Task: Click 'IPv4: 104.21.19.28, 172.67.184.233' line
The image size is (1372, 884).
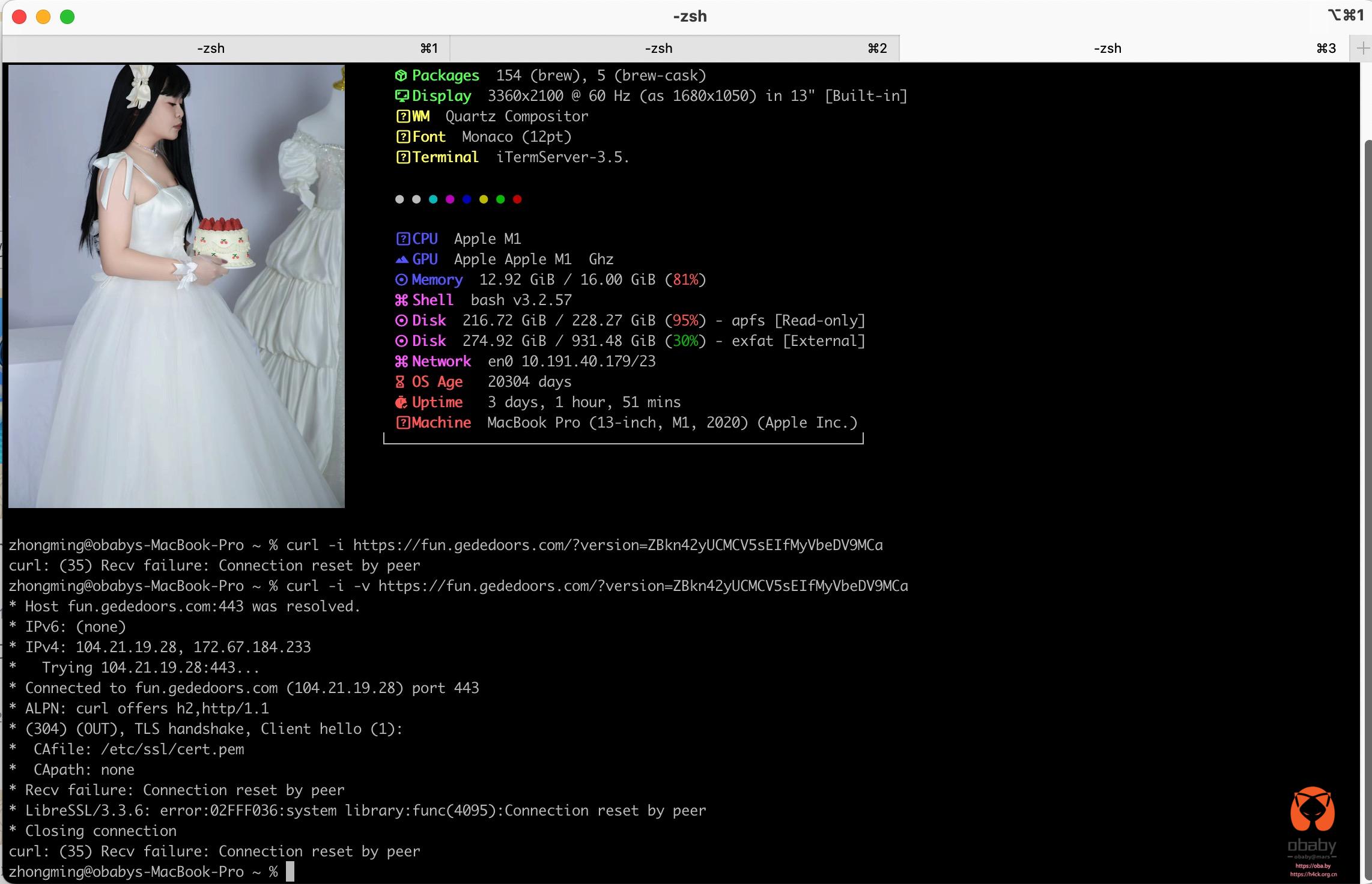Action: point(168,647)
